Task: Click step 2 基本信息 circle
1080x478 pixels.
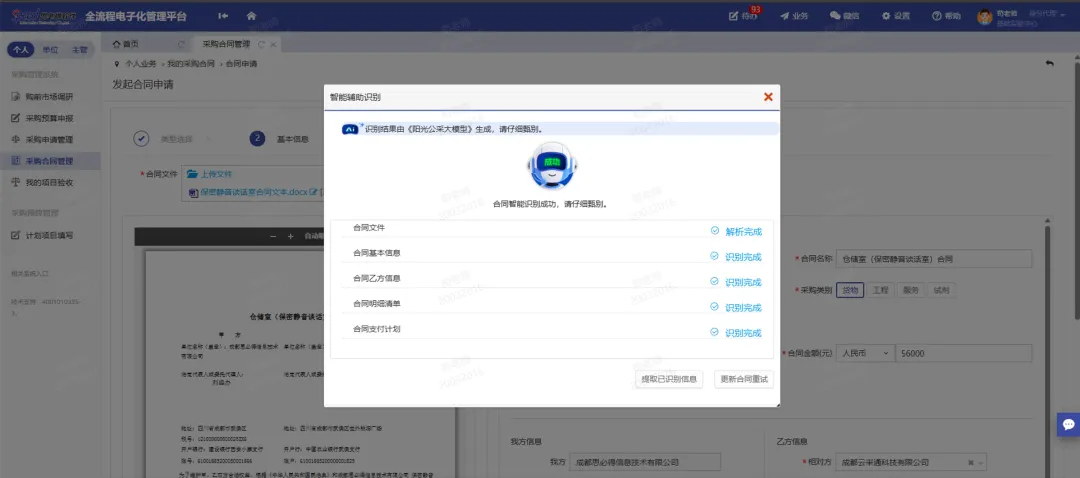Action: click(258, 138)
